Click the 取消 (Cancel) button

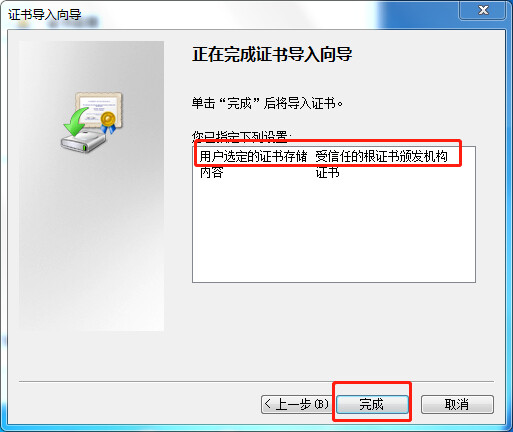tap(457, 404)
